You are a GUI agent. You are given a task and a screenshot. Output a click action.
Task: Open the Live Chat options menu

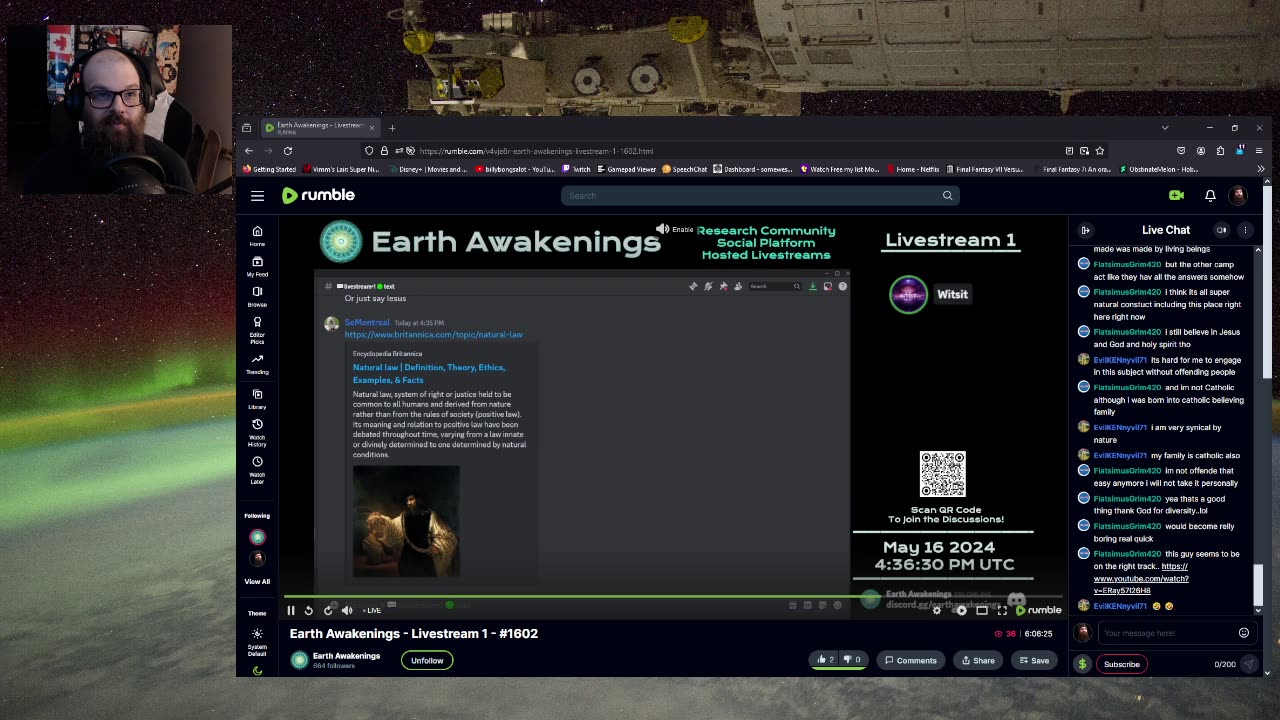point(1245,230)
